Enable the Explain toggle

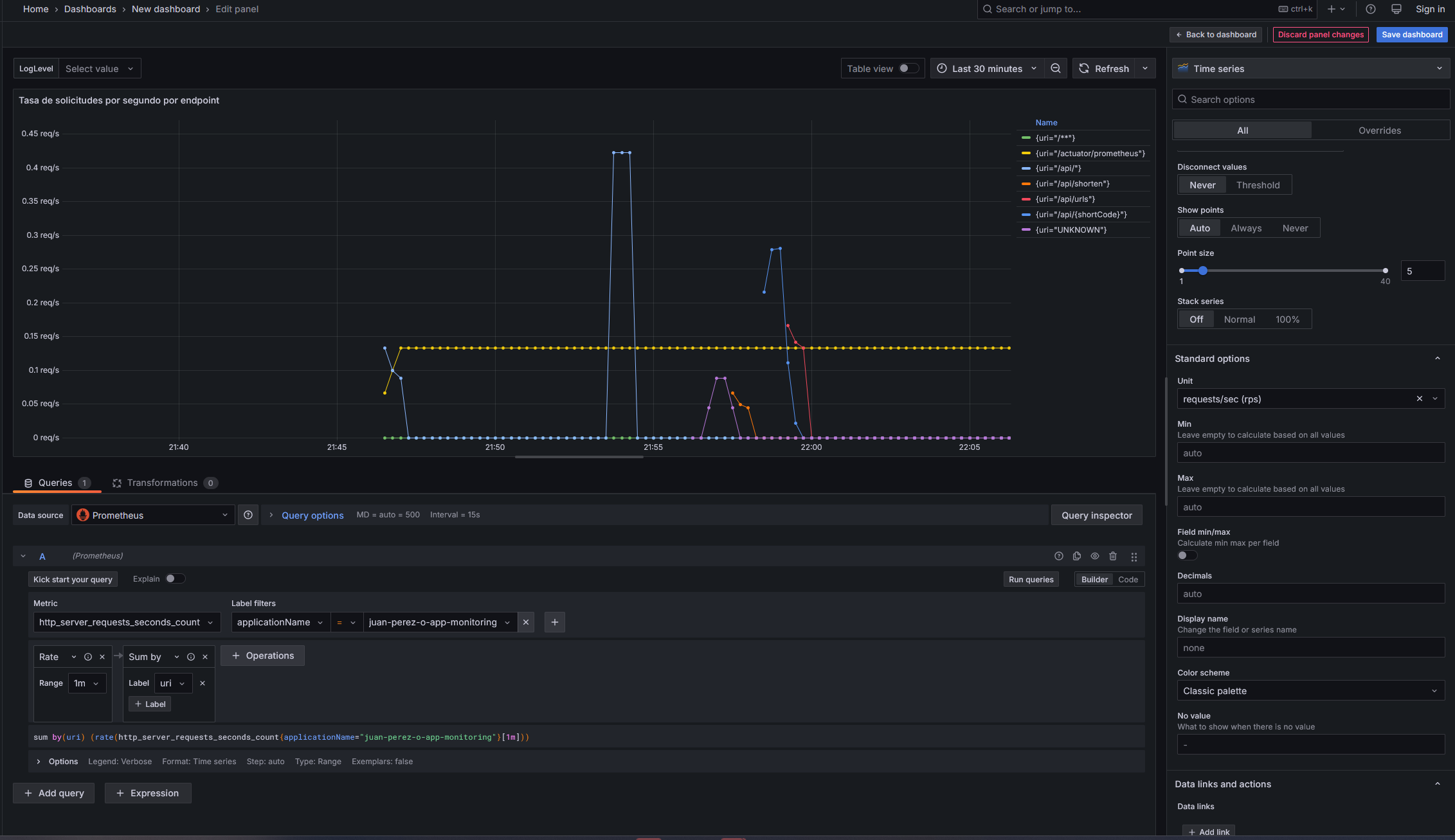[x=174, y=578]
